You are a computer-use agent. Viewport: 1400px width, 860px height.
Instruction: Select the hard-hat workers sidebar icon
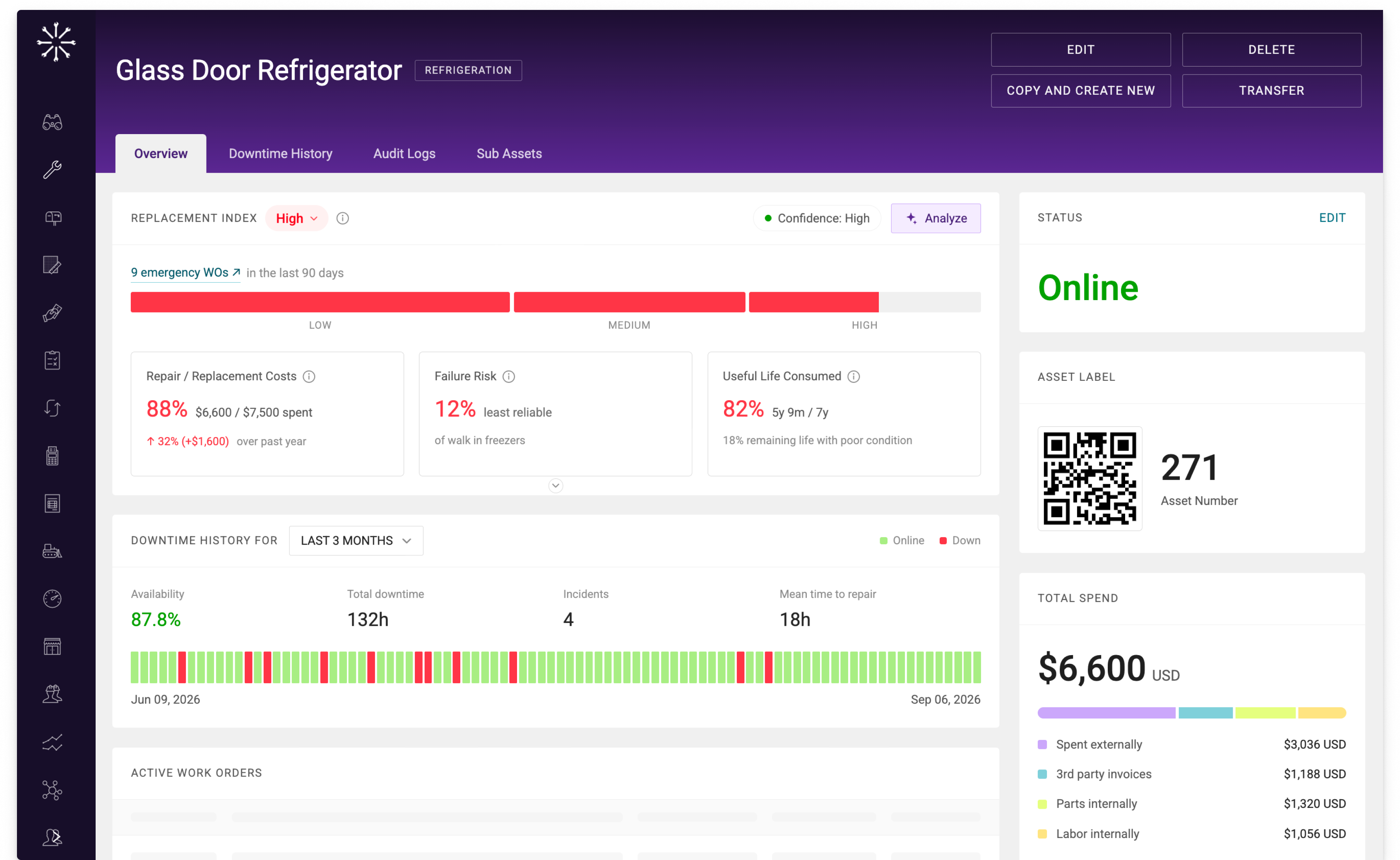pyautogui.click(x=52, y=694)
